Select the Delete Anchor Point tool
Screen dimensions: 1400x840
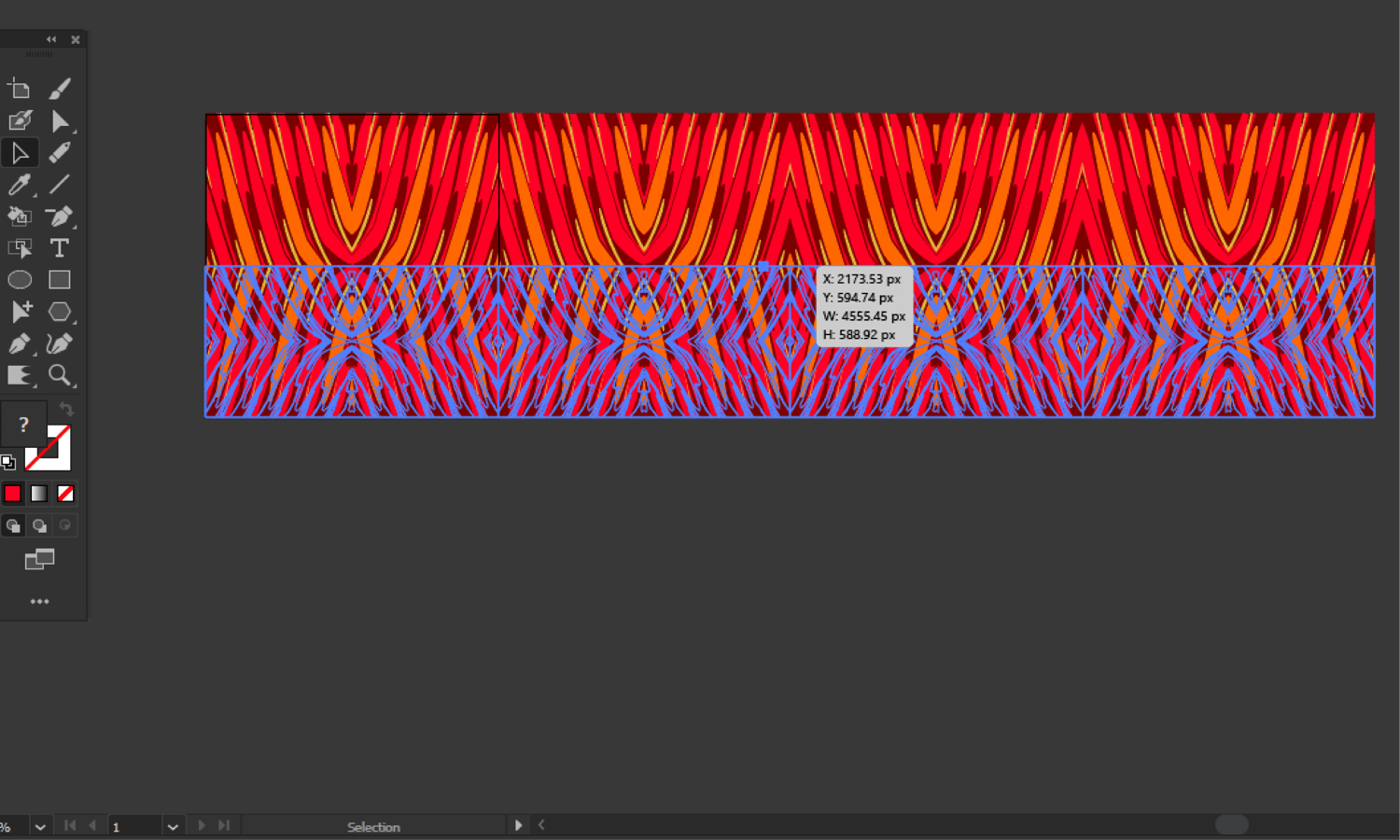click(x=60, y=217)
